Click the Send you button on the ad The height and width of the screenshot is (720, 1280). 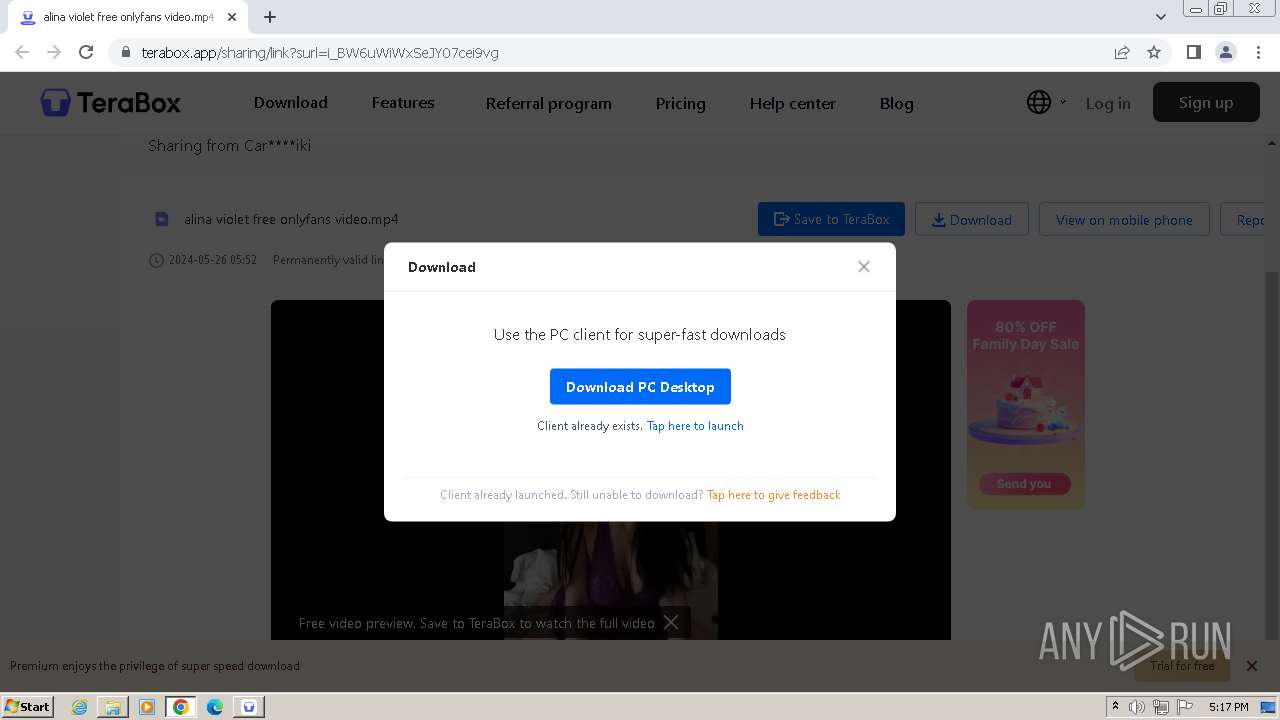(x=1024, y=484)
